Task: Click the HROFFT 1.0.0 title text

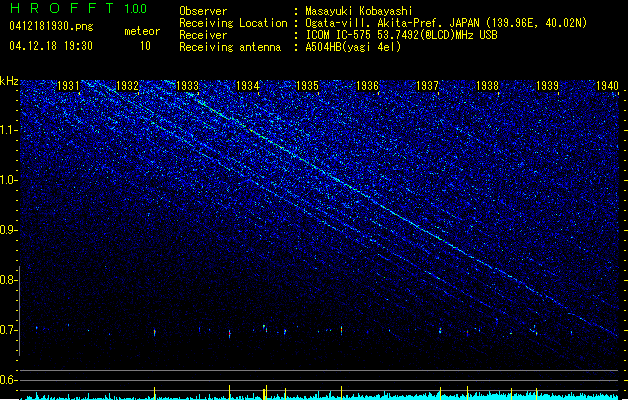Action: click(79, 8)
